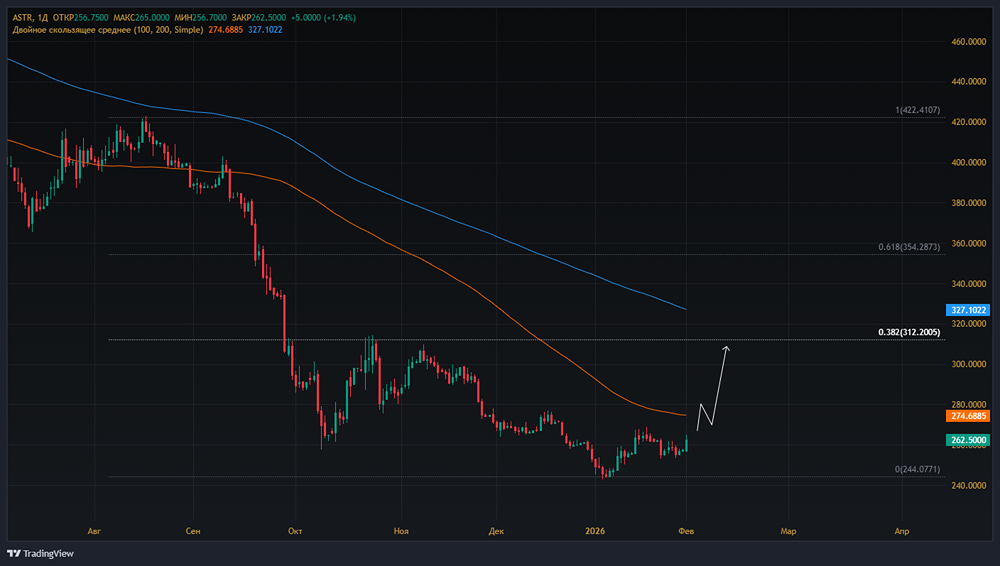This screenshot has width=1000, height=566.
Task: Select the blue 327.1022 price axis label
Action: 968,310
